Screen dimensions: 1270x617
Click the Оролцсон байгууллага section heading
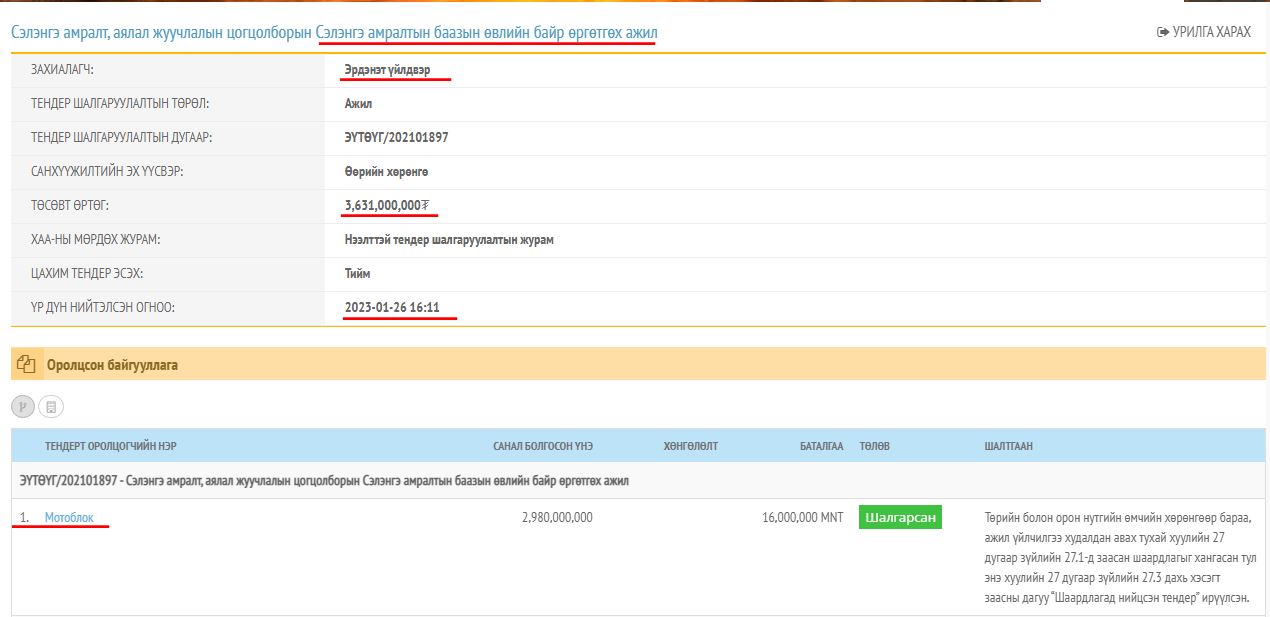tap(112, 365)
